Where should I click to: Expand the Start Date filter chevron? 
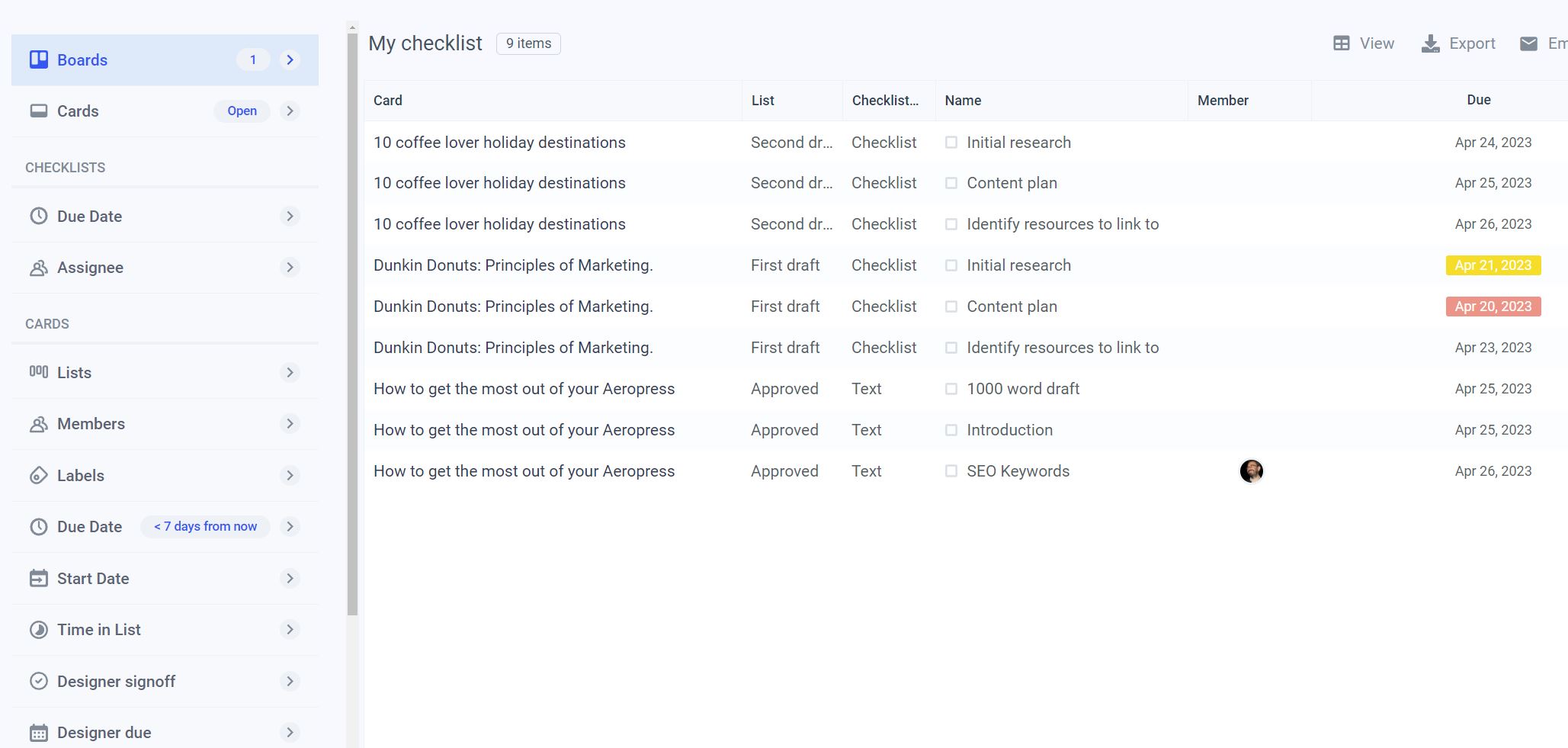[x=290, y=578]
